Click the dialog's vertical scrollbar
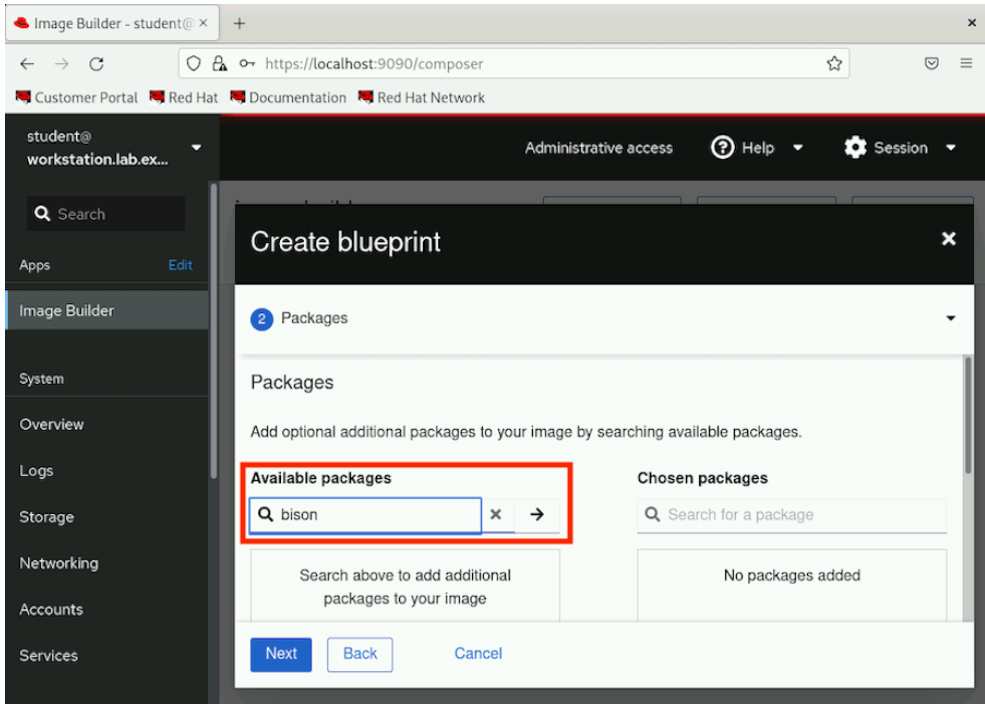This screenshot has height=708, width=985. point(968,415)
